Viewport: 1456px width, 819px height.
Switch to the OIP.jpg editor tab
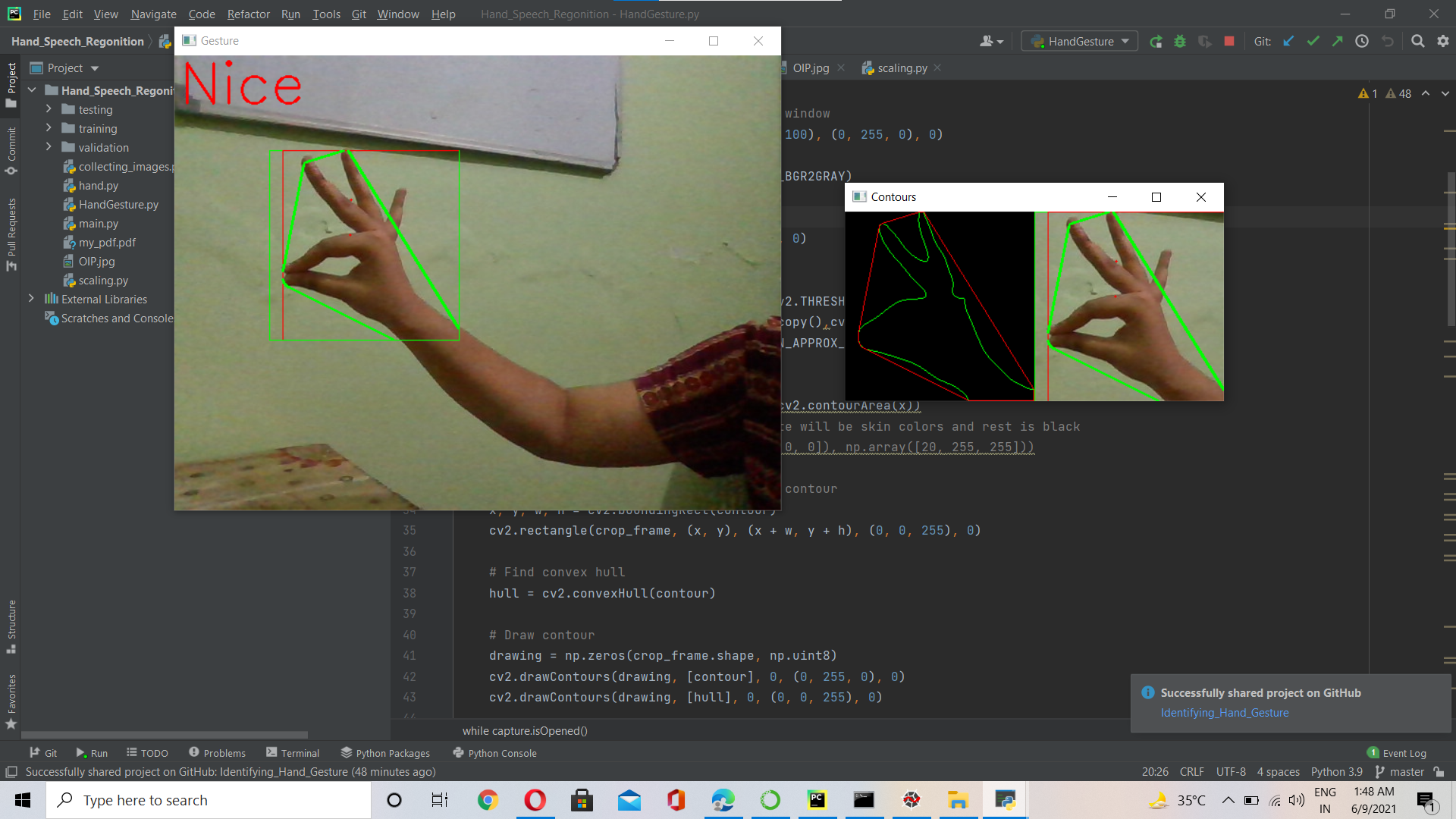tap(810, 68)
